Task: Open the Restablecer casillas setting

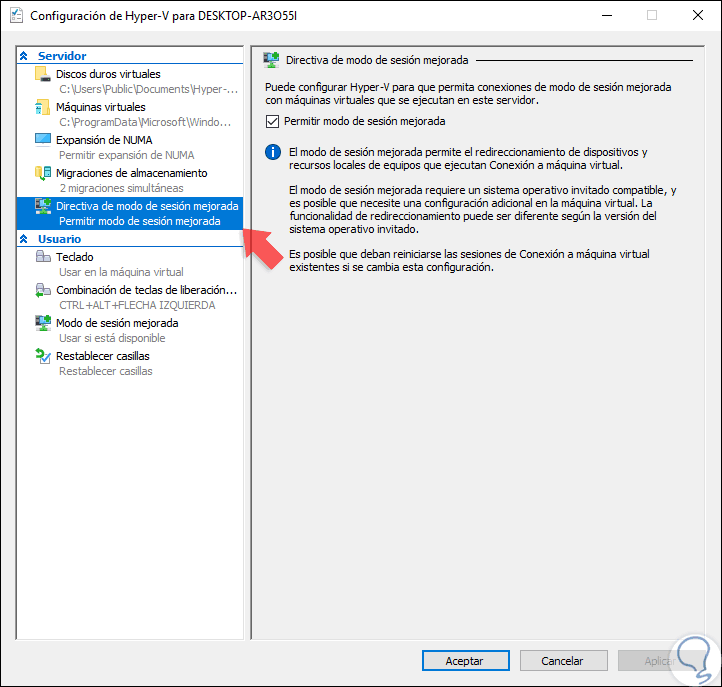Action: pos(130,363)
